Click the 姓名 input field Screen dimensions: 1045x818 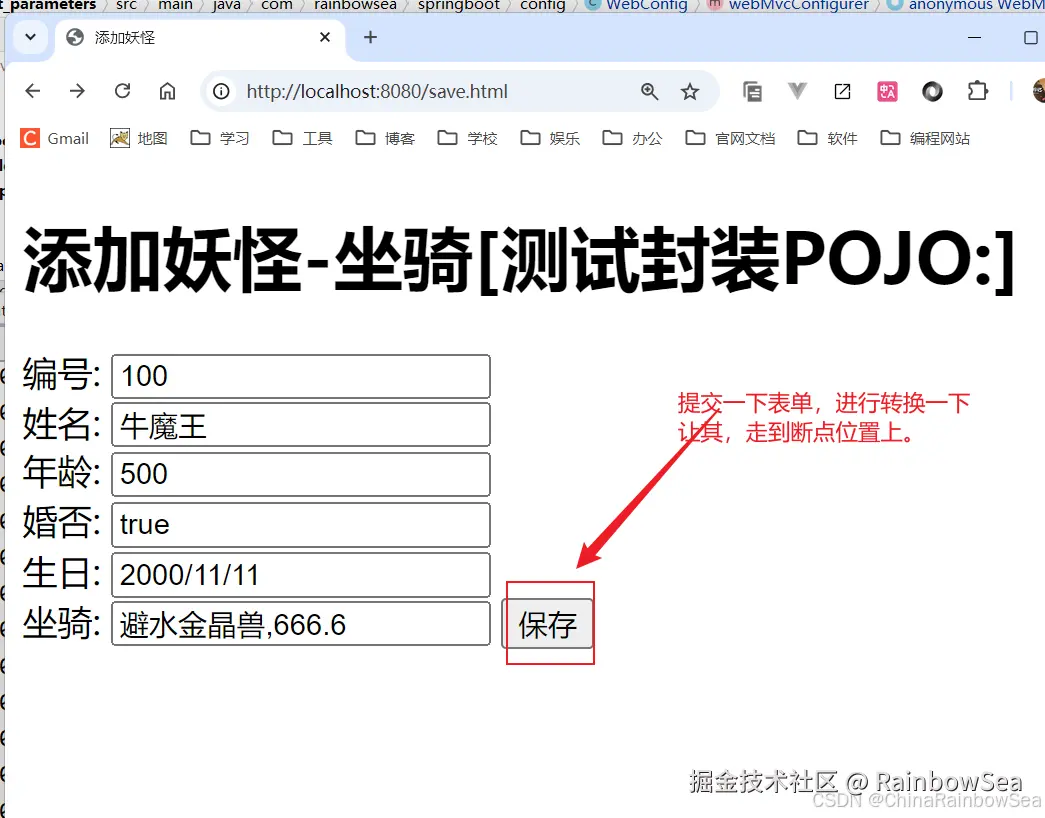[x=300, y=424]
